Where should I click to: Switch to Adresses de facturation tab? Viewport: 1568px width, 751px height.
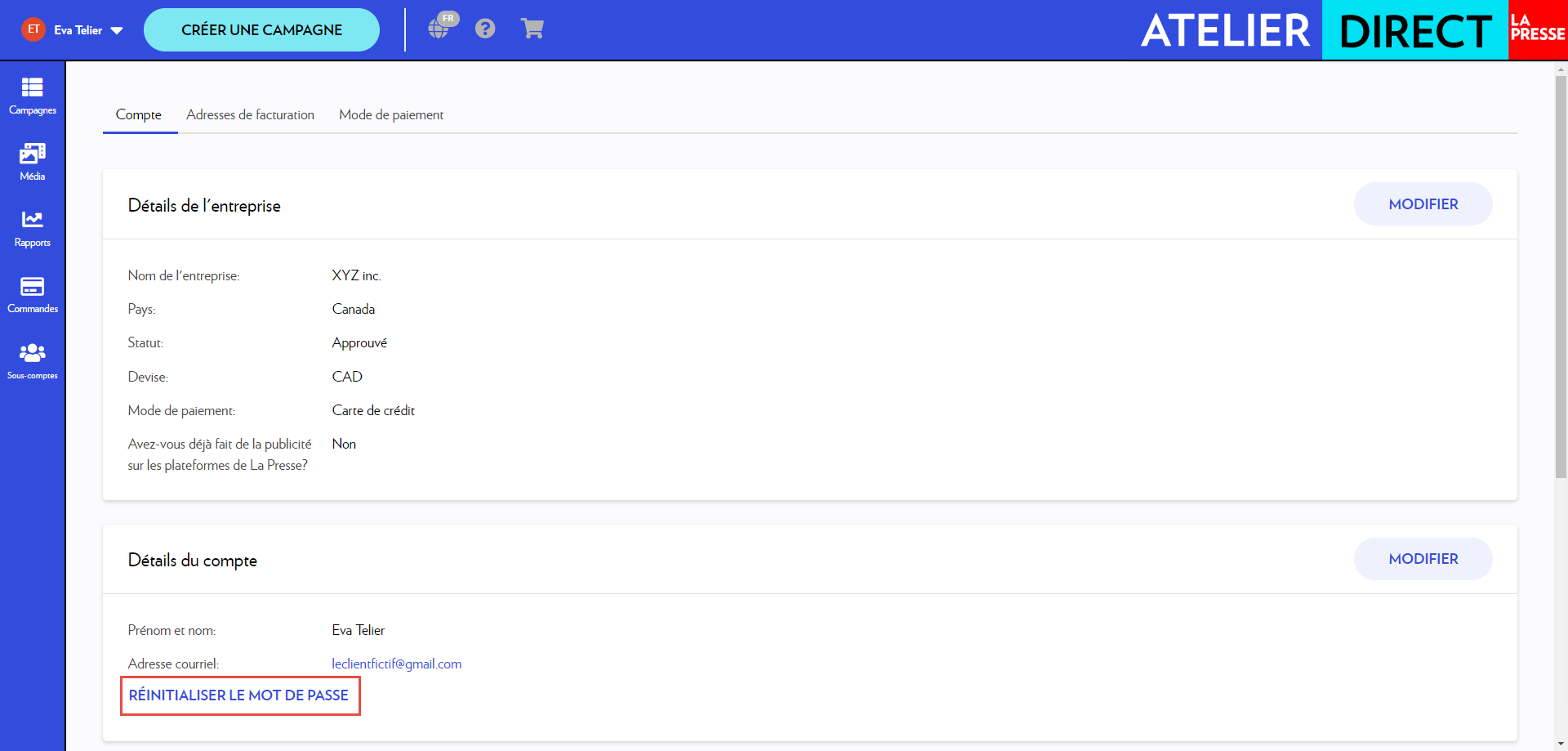[x=250, y=114]
